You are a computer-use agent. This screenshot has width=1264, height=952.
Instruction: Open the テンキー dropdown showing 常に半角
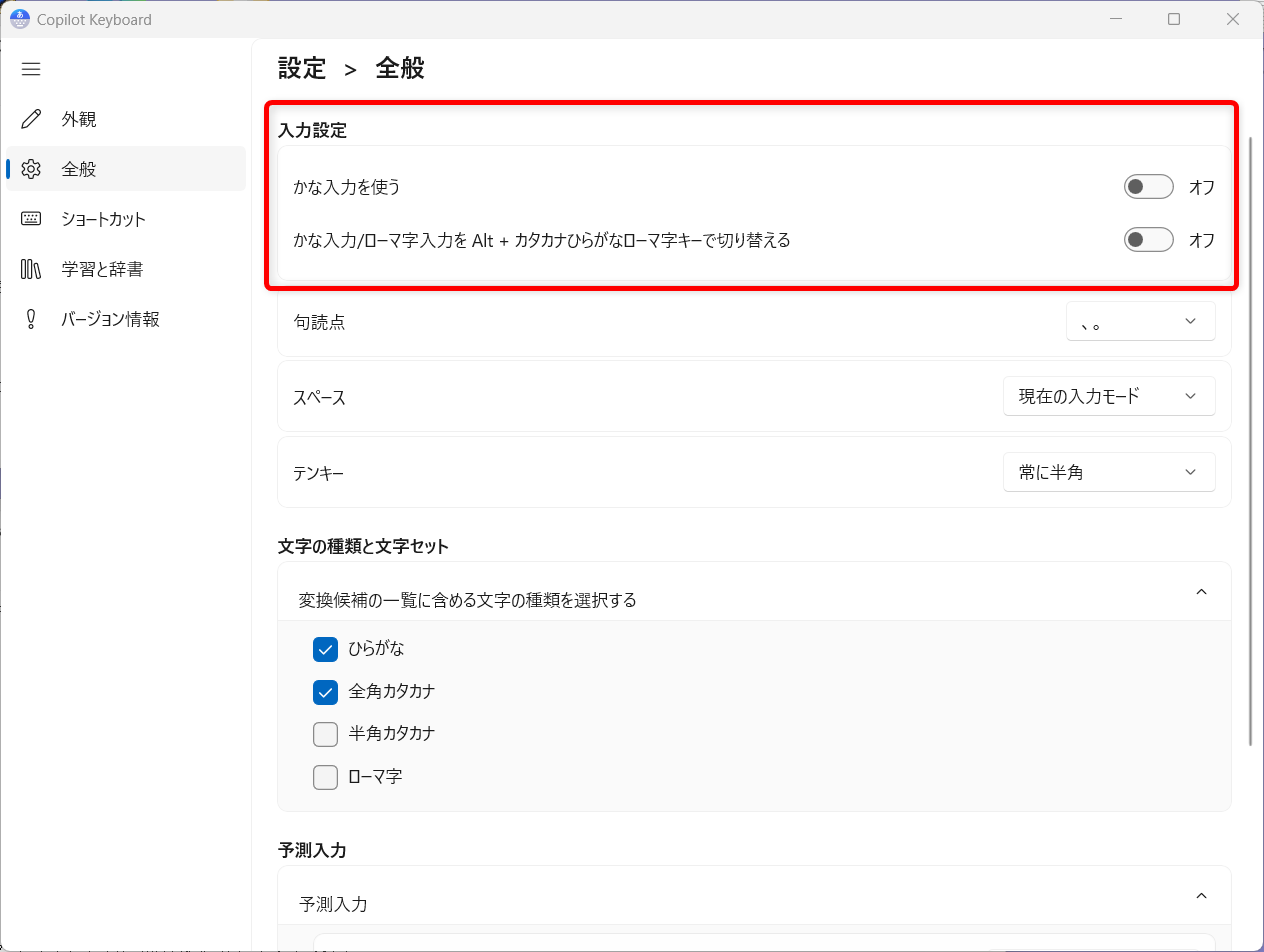click(1109, 472)
